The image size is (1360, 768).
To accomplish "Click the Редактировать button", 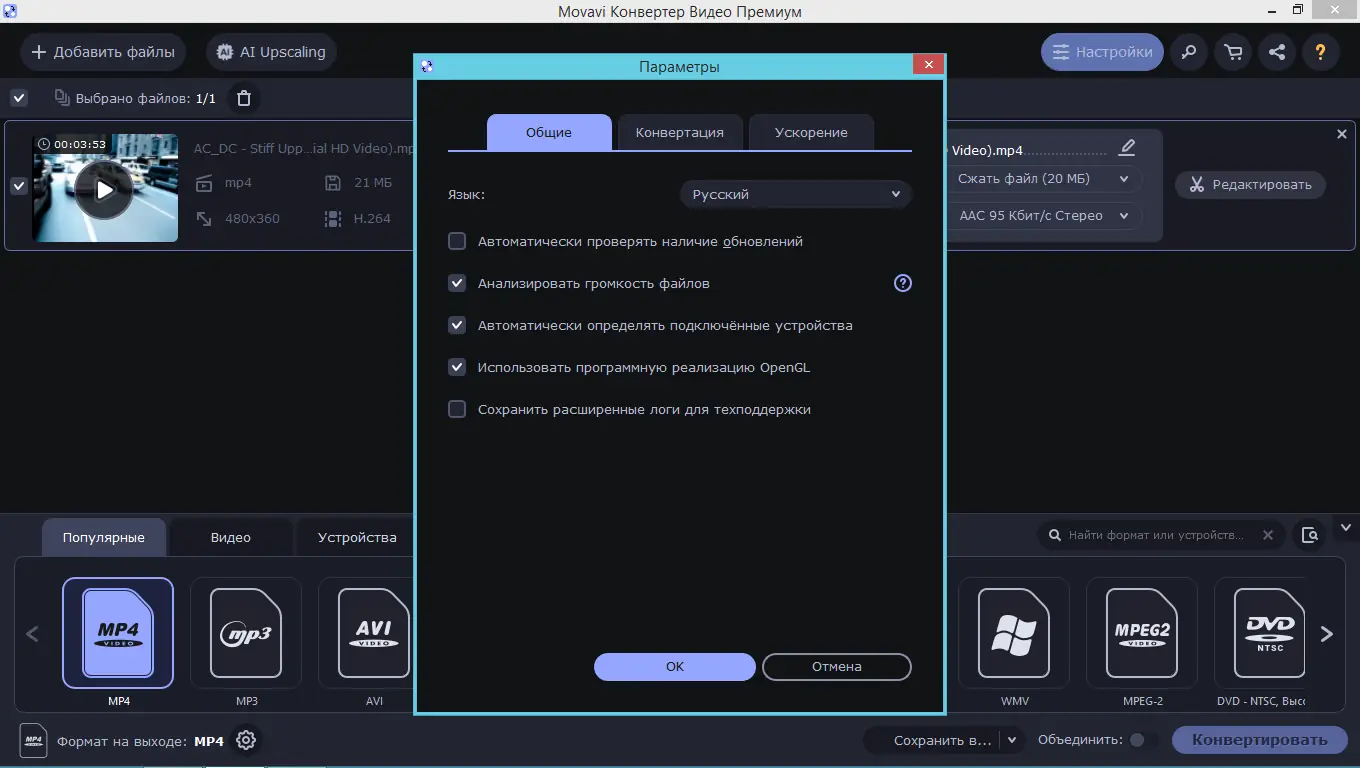I will click(1250, 185).
